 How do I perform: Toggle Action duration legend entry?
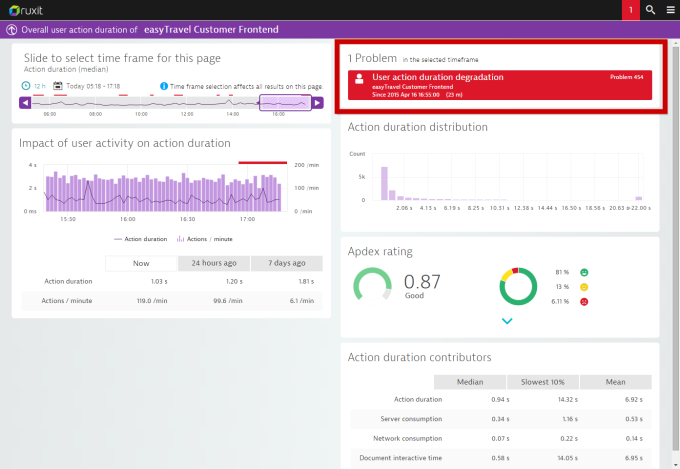[x=141, y=239]
